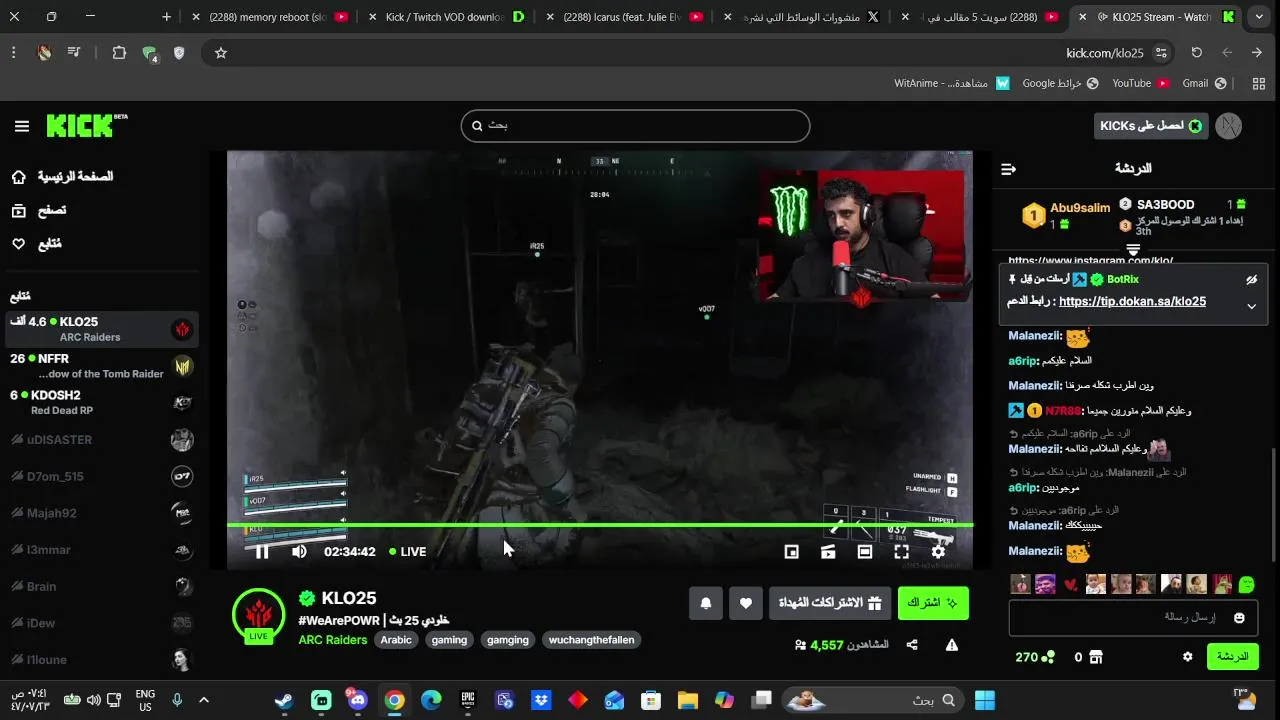Open chat settings gear
This screenshot has height=720, width=1280.
point(1187,657)
